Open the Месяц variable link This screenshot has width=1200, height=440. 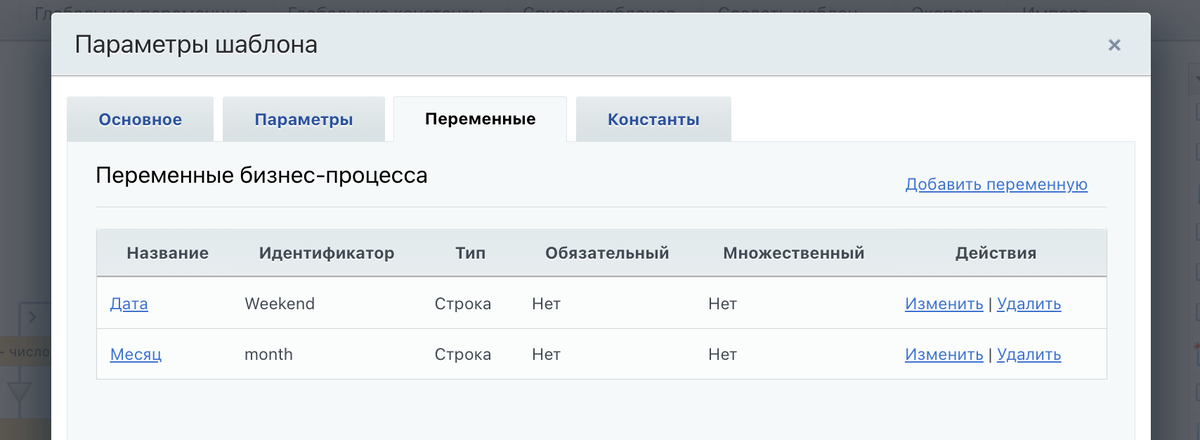(x=135, y=354)
